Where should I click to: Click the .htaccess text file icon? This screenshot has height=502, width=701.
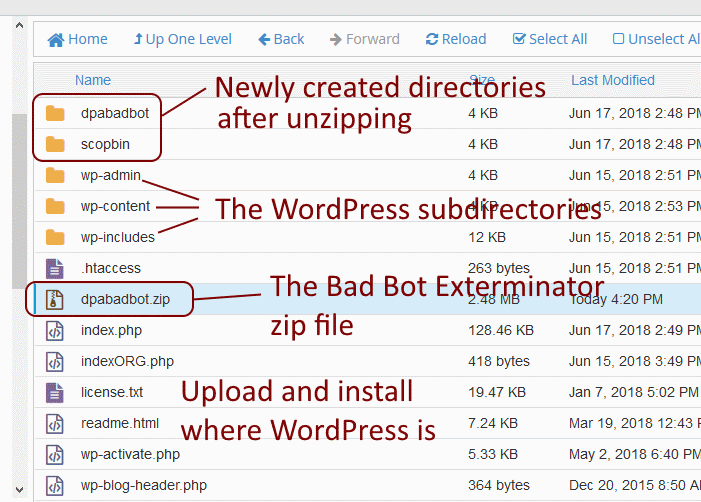coord(55,269)
